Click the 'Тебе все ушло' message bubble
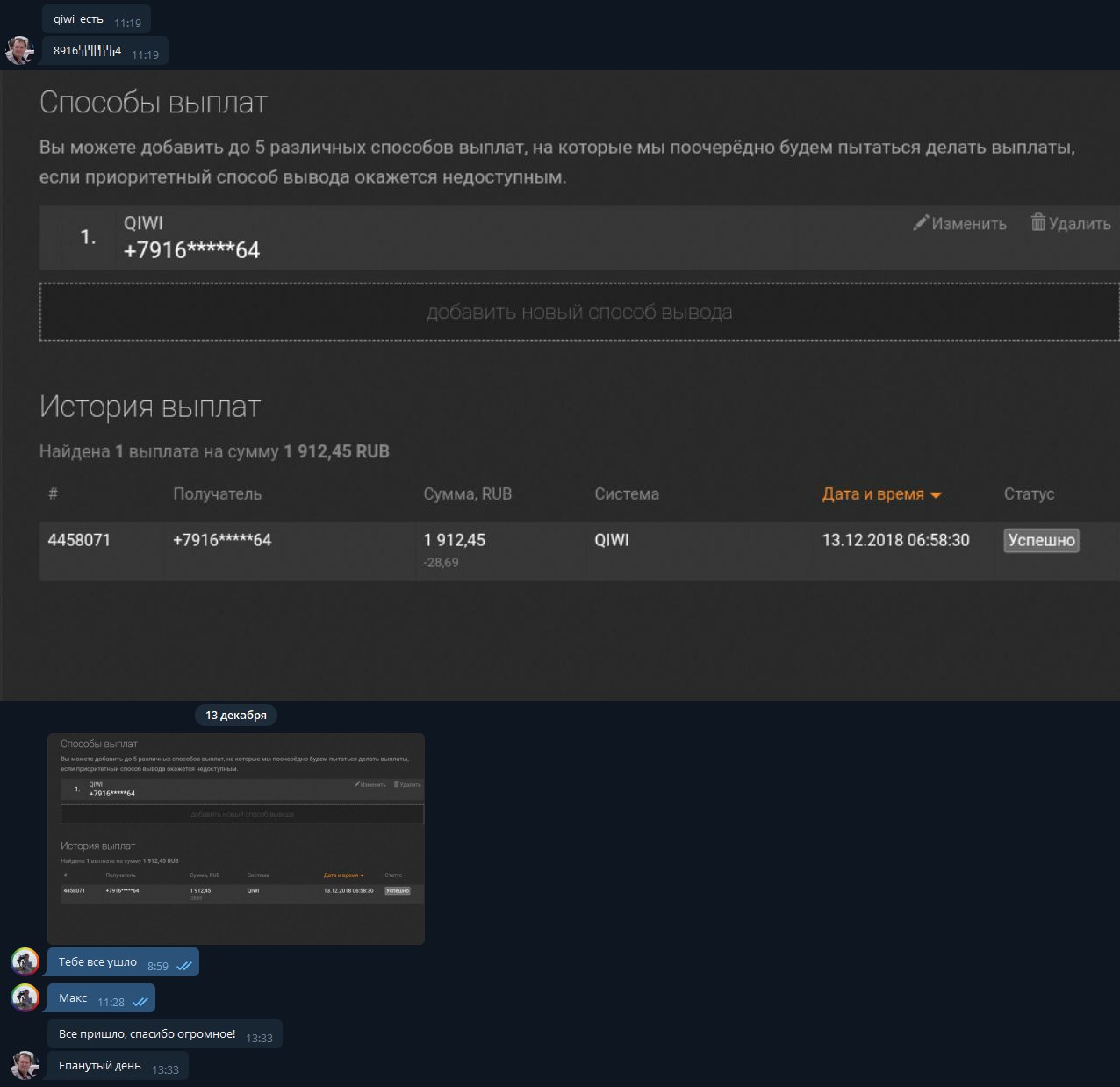The width and height of the screenshot is (1120, 1087). click(x=123, y=962)
